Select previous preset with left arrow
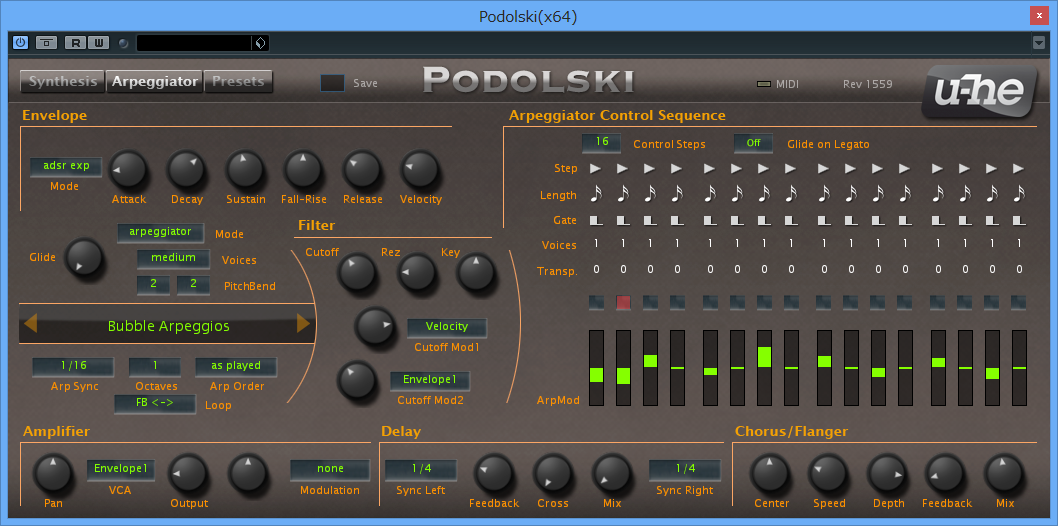 point(30,324)
